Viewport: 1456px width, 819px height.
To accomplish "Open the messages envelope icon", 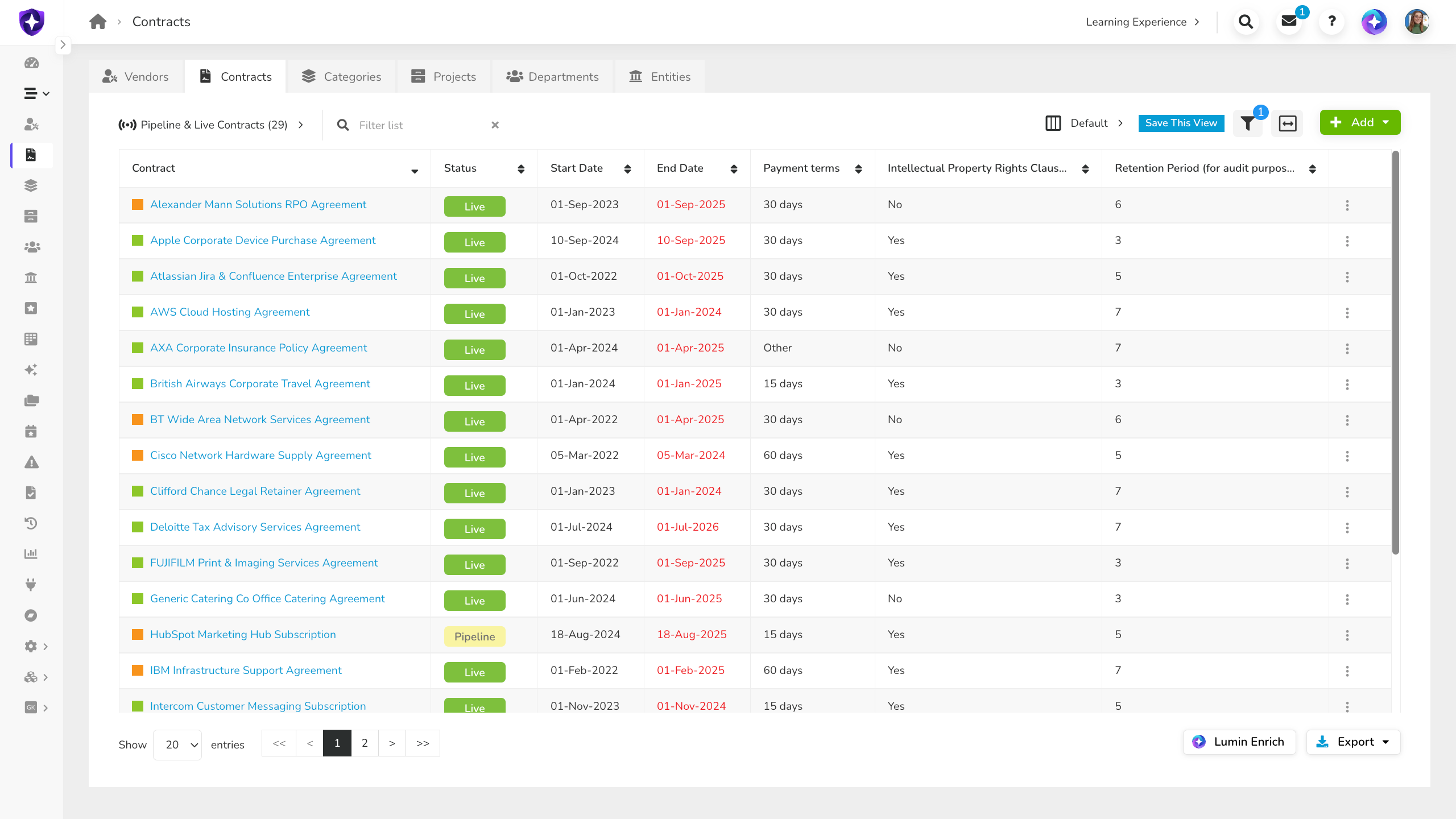I will (x=1289, y=22).
